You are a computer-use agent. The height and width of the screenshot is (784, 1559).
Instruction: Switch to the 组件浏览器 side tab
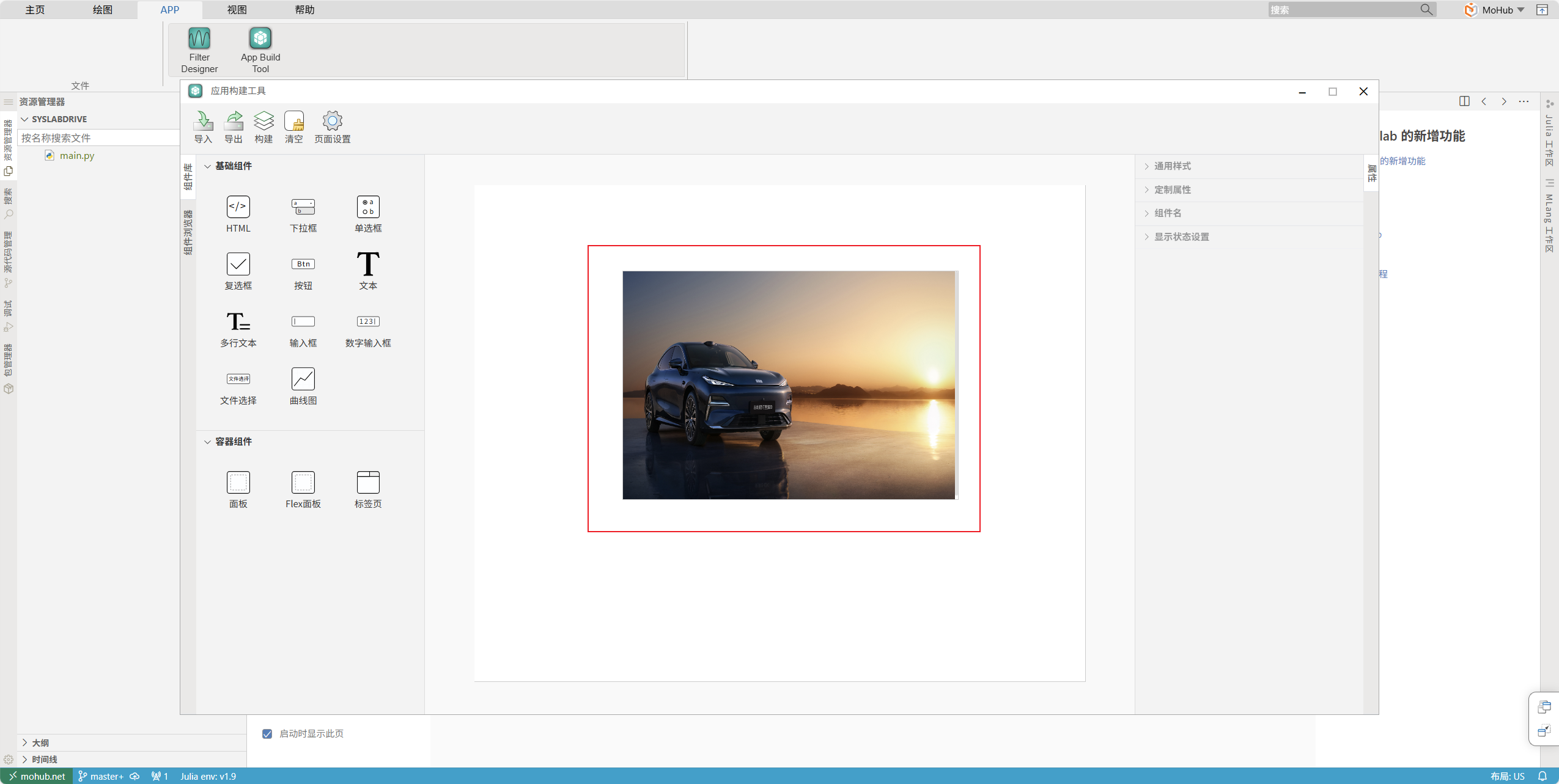(188, 232)
